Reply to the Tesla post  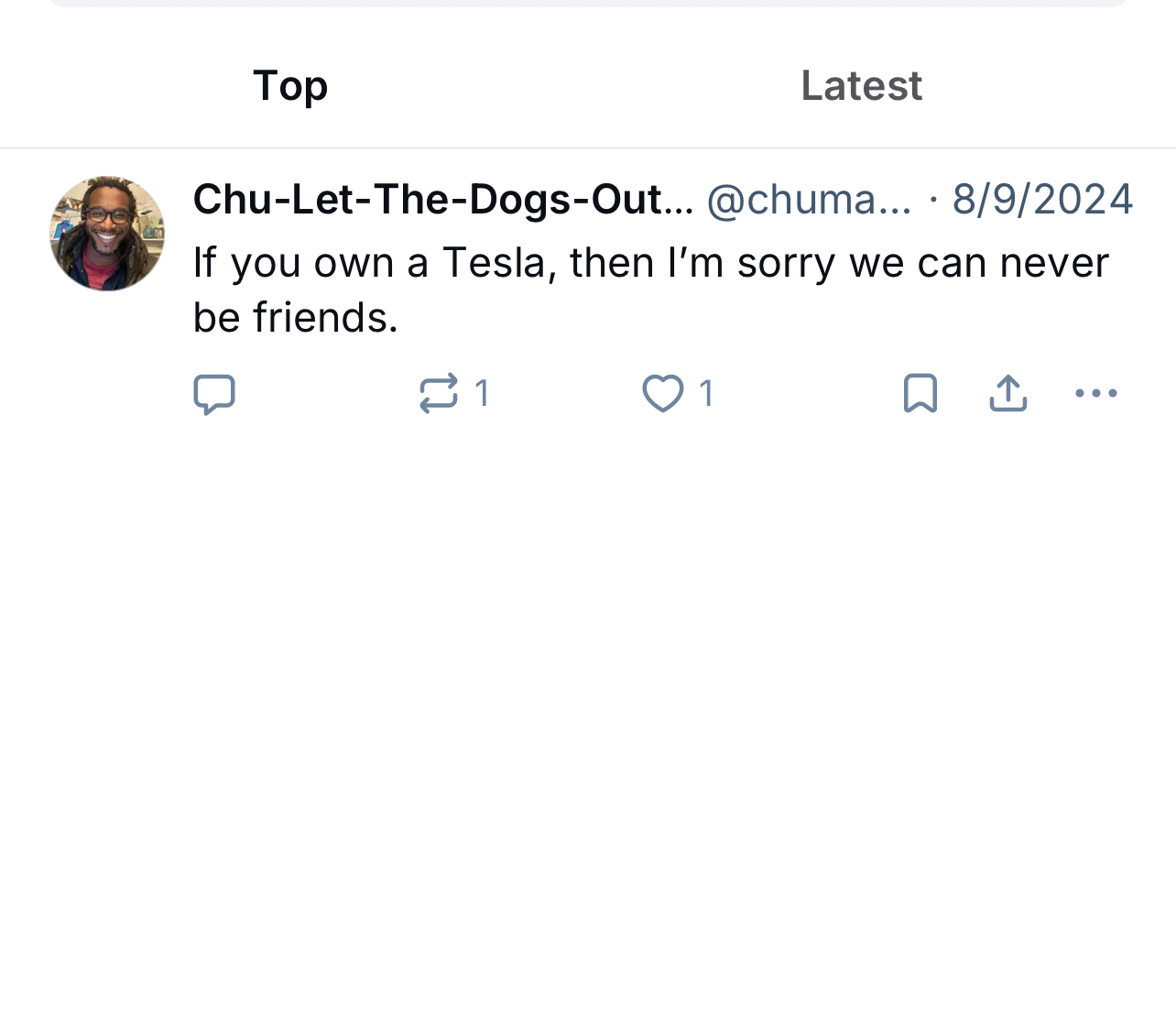[x=214, y=394]
